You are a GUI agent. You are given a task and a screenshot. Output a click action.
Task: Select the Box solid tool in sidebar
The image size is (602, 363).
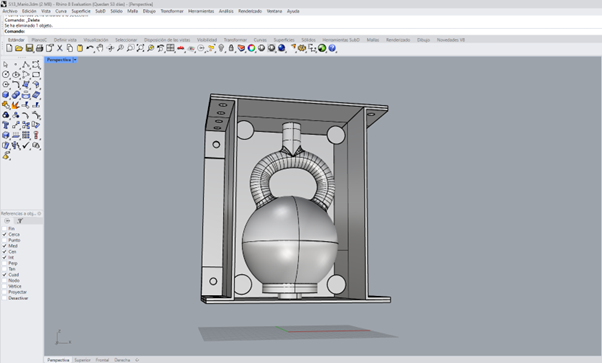[x=5, y=94]
